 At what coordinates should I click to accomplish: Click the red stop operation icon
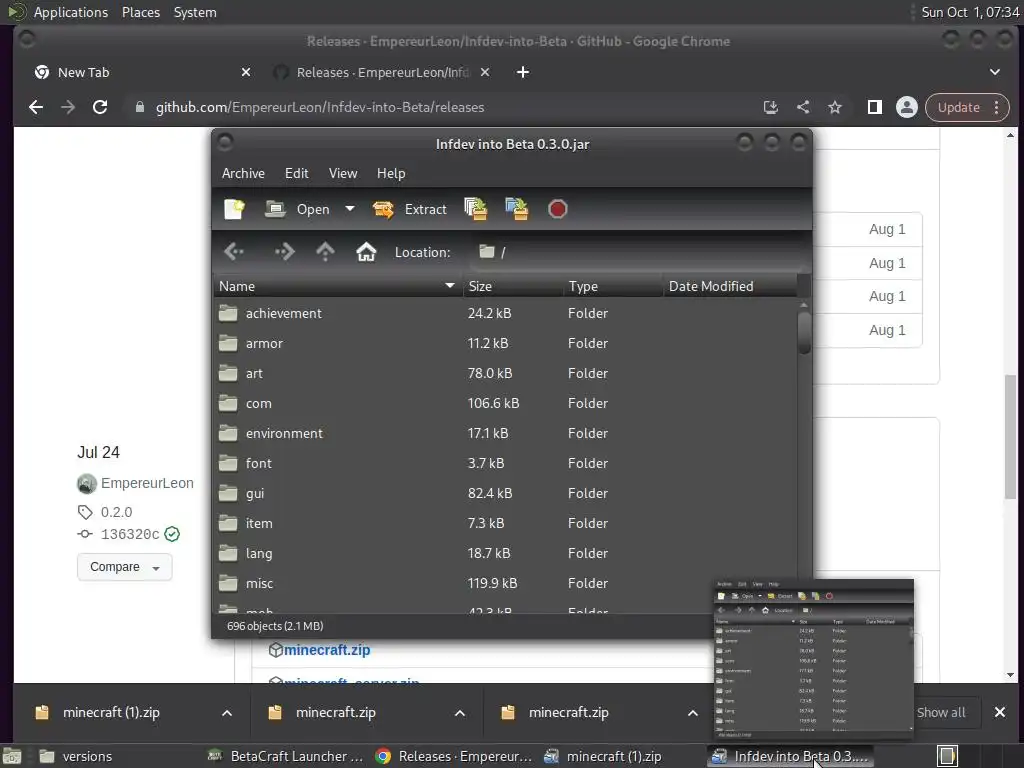pyautogui.click(x=557, y=209)
